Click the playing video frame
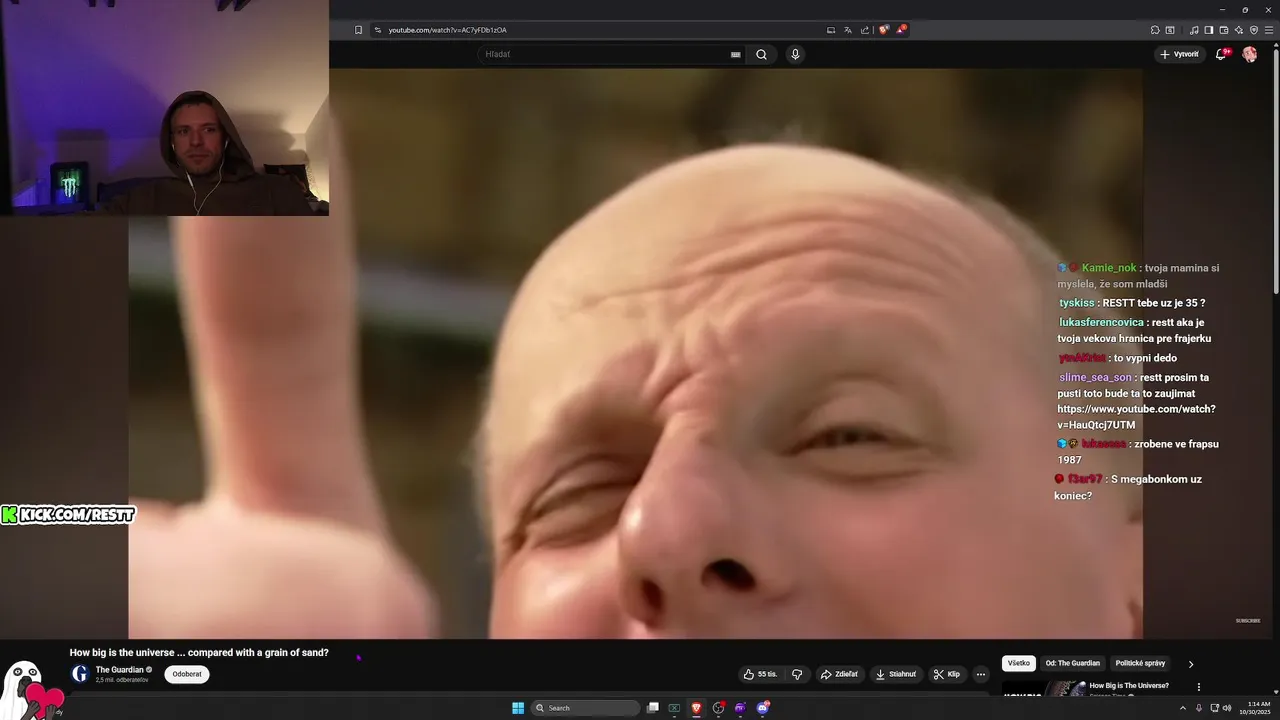The height and width of the screenshot is (720, 1280). [x=635, y=353]
